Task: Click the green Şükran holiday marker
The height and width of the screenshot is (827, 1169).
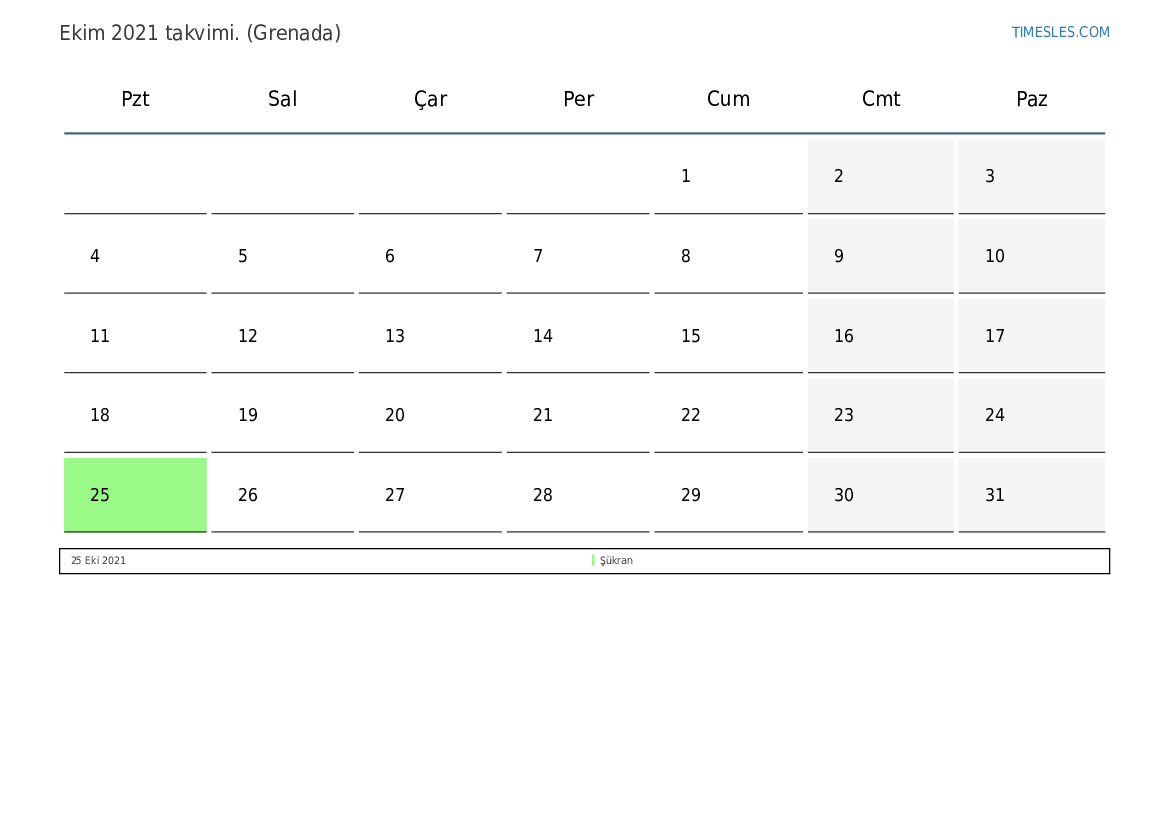Action: pos(593,560)
